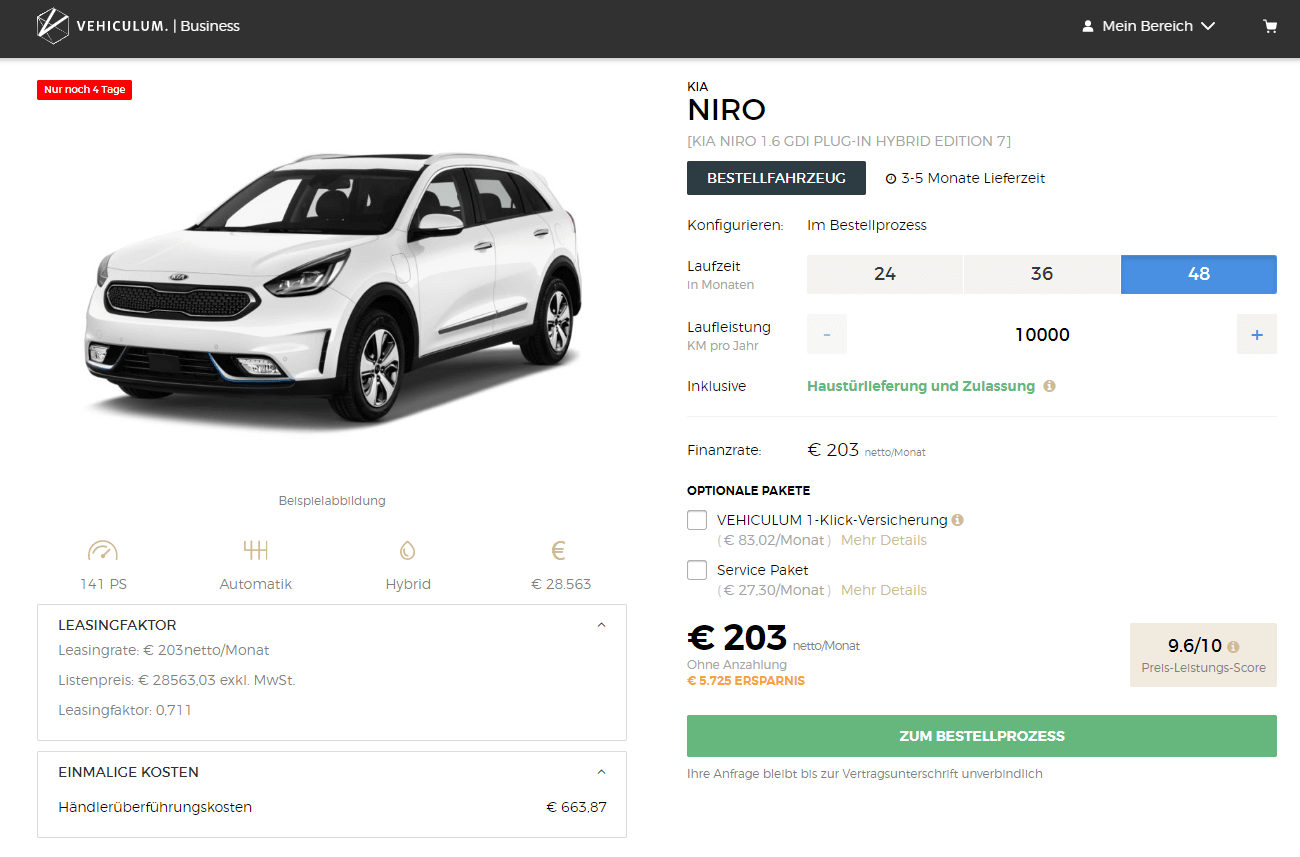
Task: Click 'Beispielabbildung' caption
Action: 332,500
